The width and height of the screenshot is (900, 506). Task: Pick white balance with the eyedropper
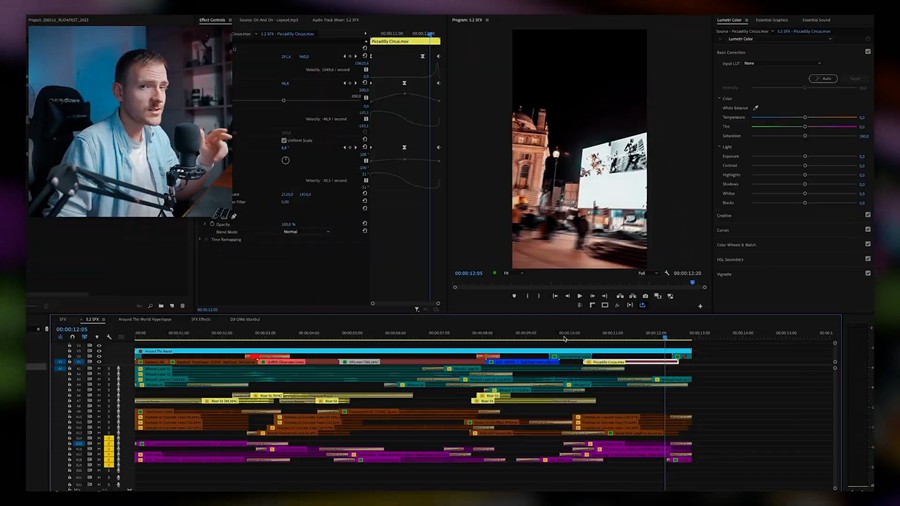coord(756,107)
